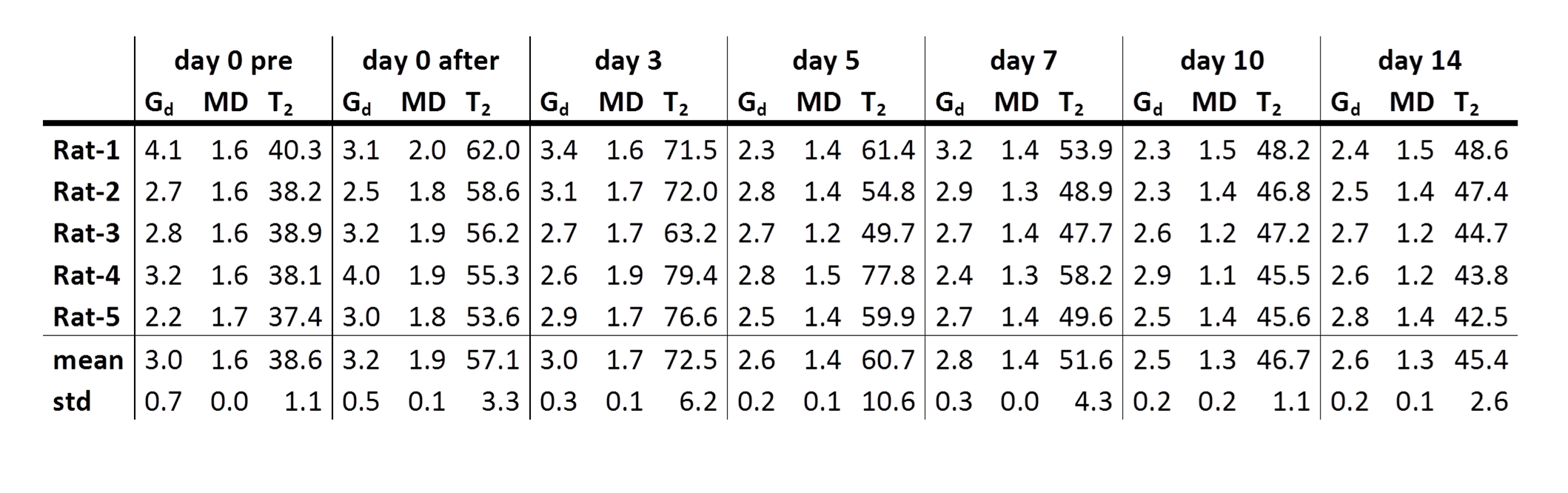Click the 'day 7' column header
Image resolution: width=1568 pixels, height=493 pixels.
[x=1023, y=61]
